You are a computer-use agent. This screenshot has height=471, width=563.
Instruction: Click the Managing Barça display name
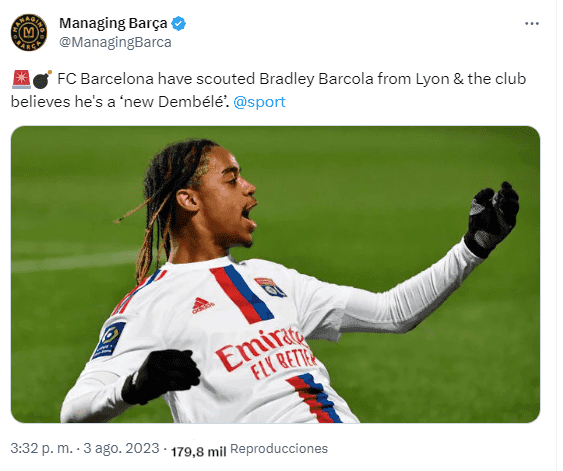point(113,23)
